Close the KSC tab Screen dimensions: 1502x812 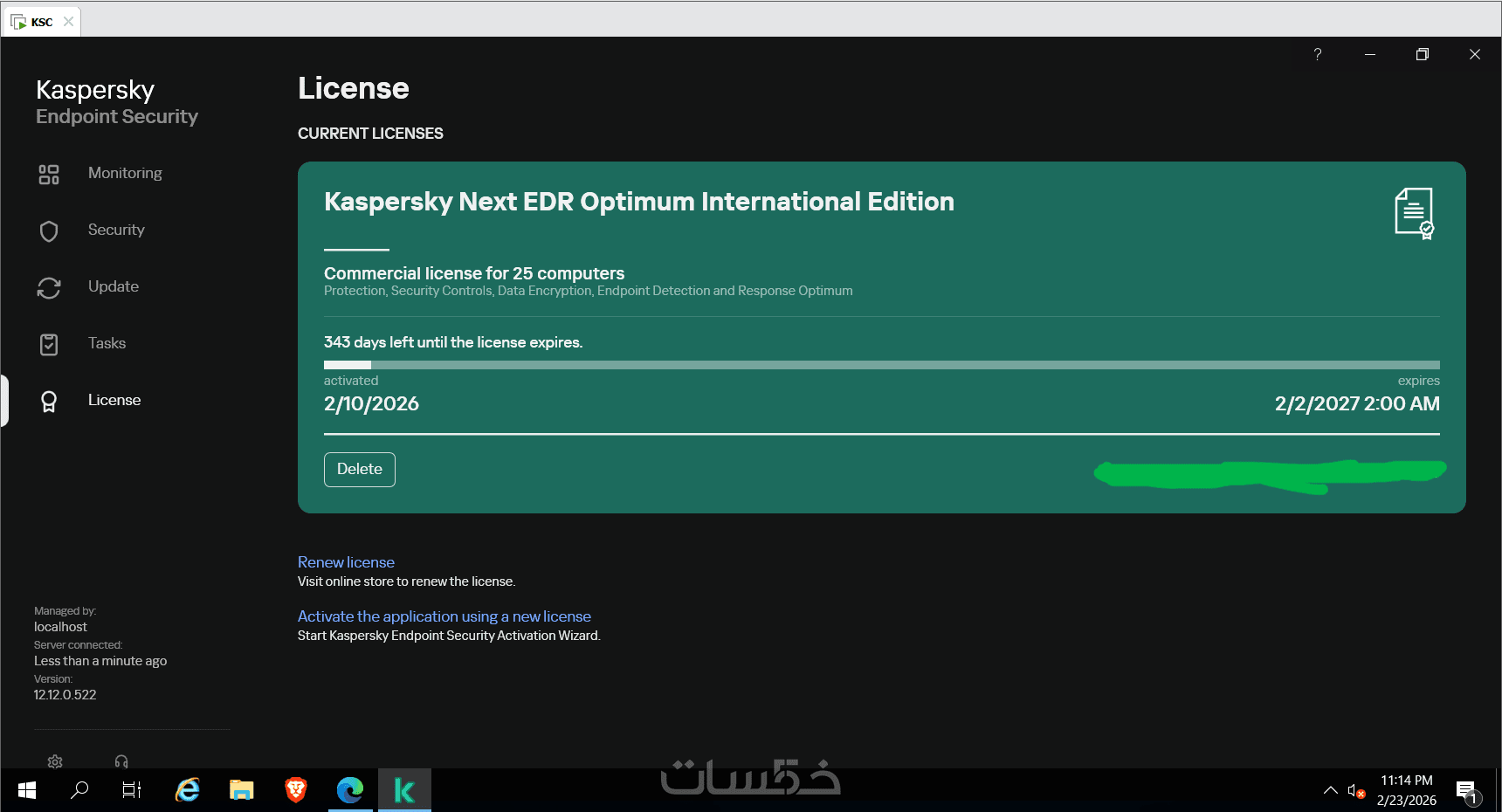point(69,22)
